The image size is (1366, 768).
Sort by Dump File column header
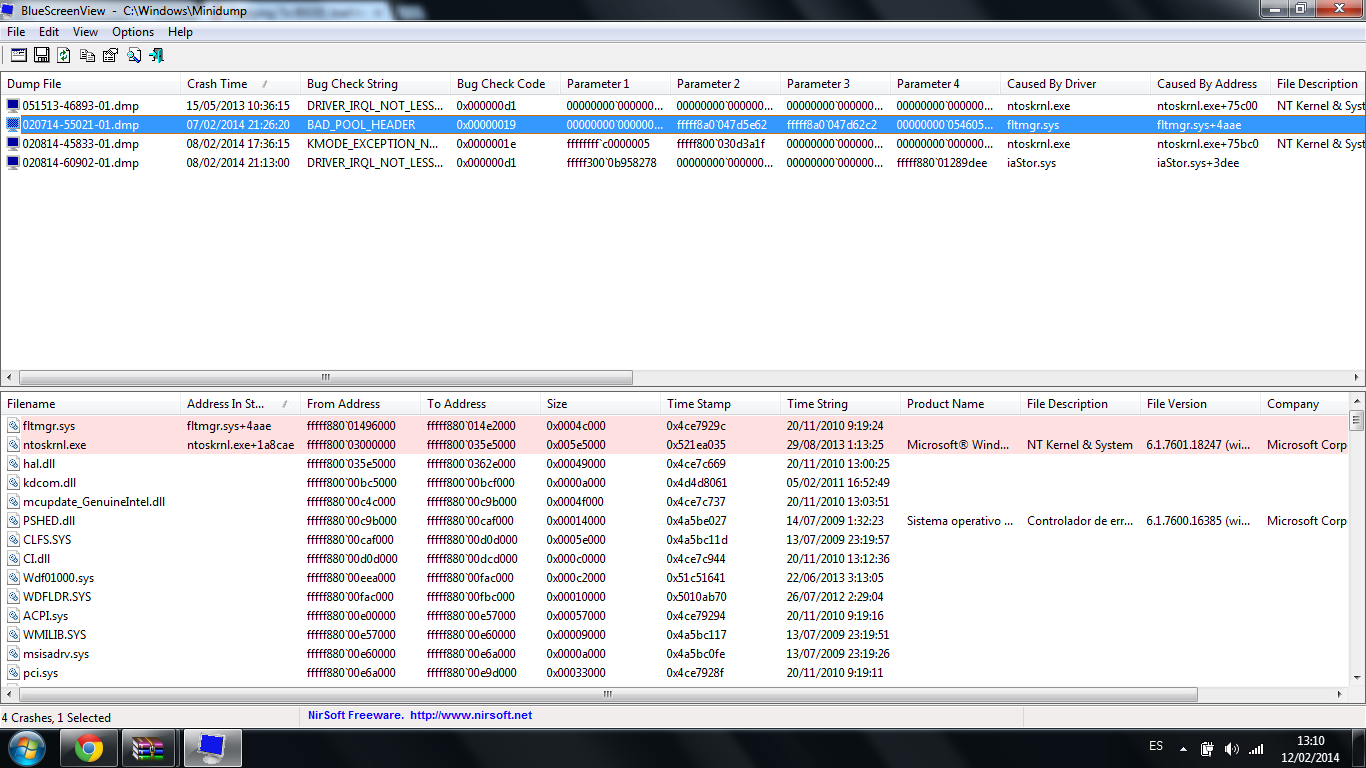(91, 84)
